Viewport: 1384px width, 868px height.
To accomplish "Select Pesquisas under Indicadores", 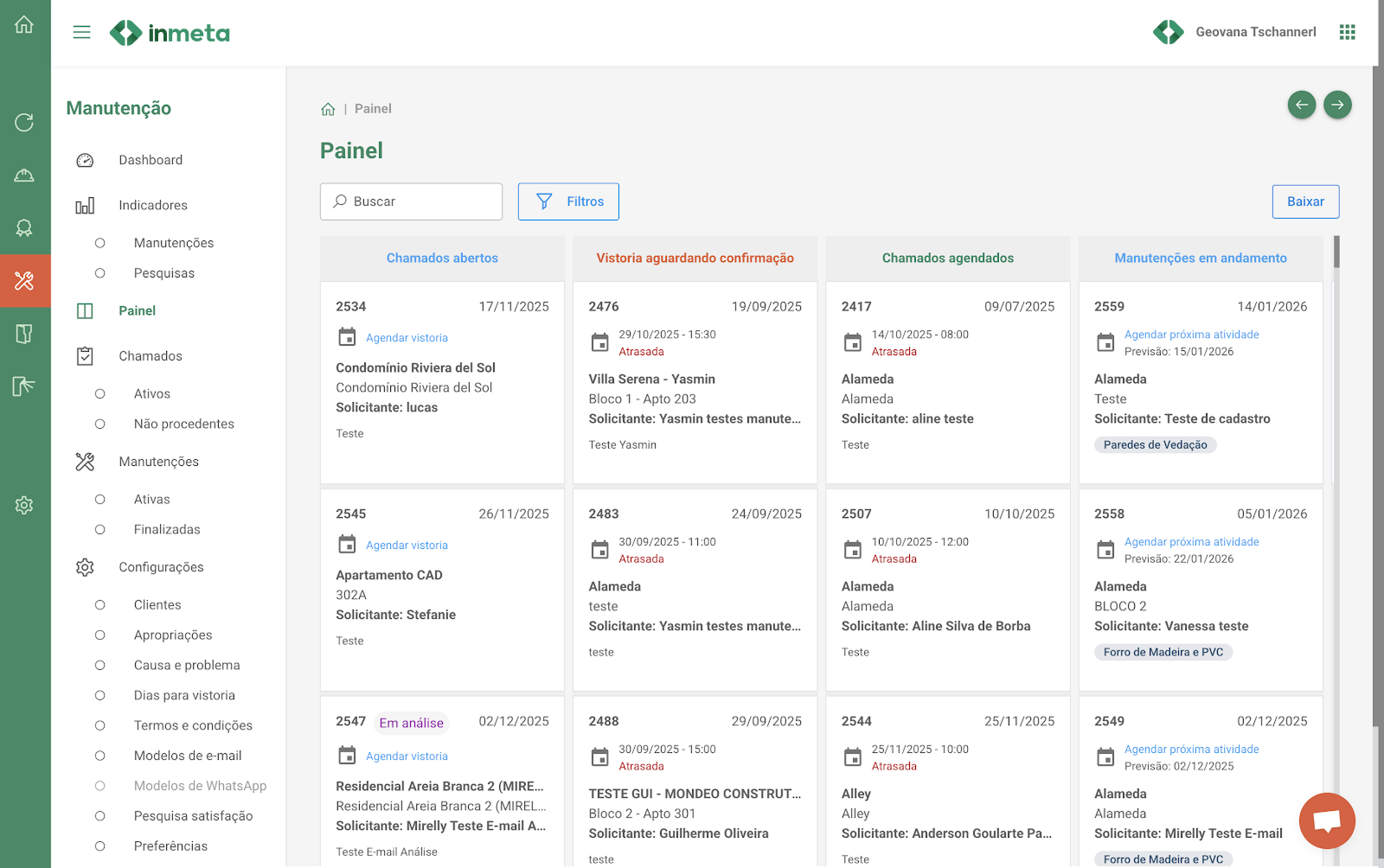I will click(164, 273).
